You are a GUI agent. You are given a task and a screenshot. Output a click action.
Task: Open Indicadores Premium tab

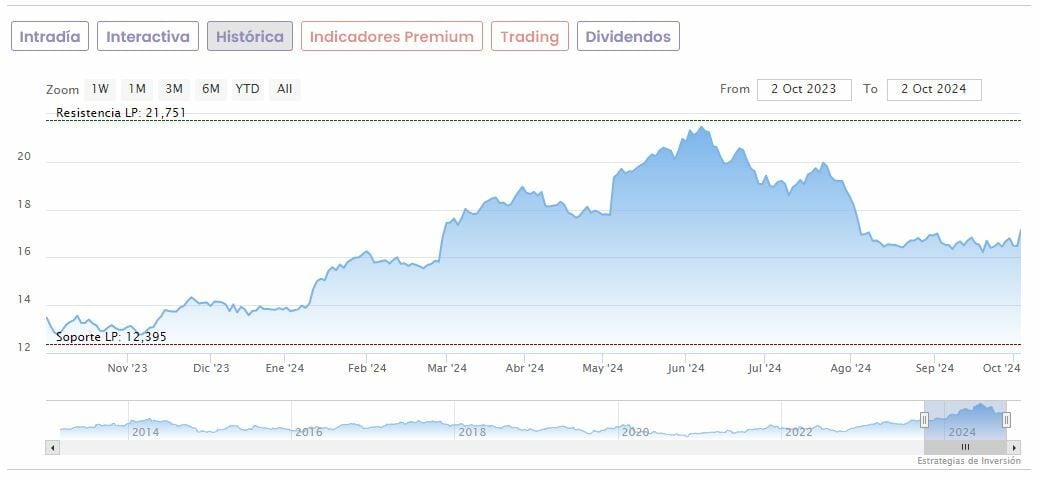(392, 37)
